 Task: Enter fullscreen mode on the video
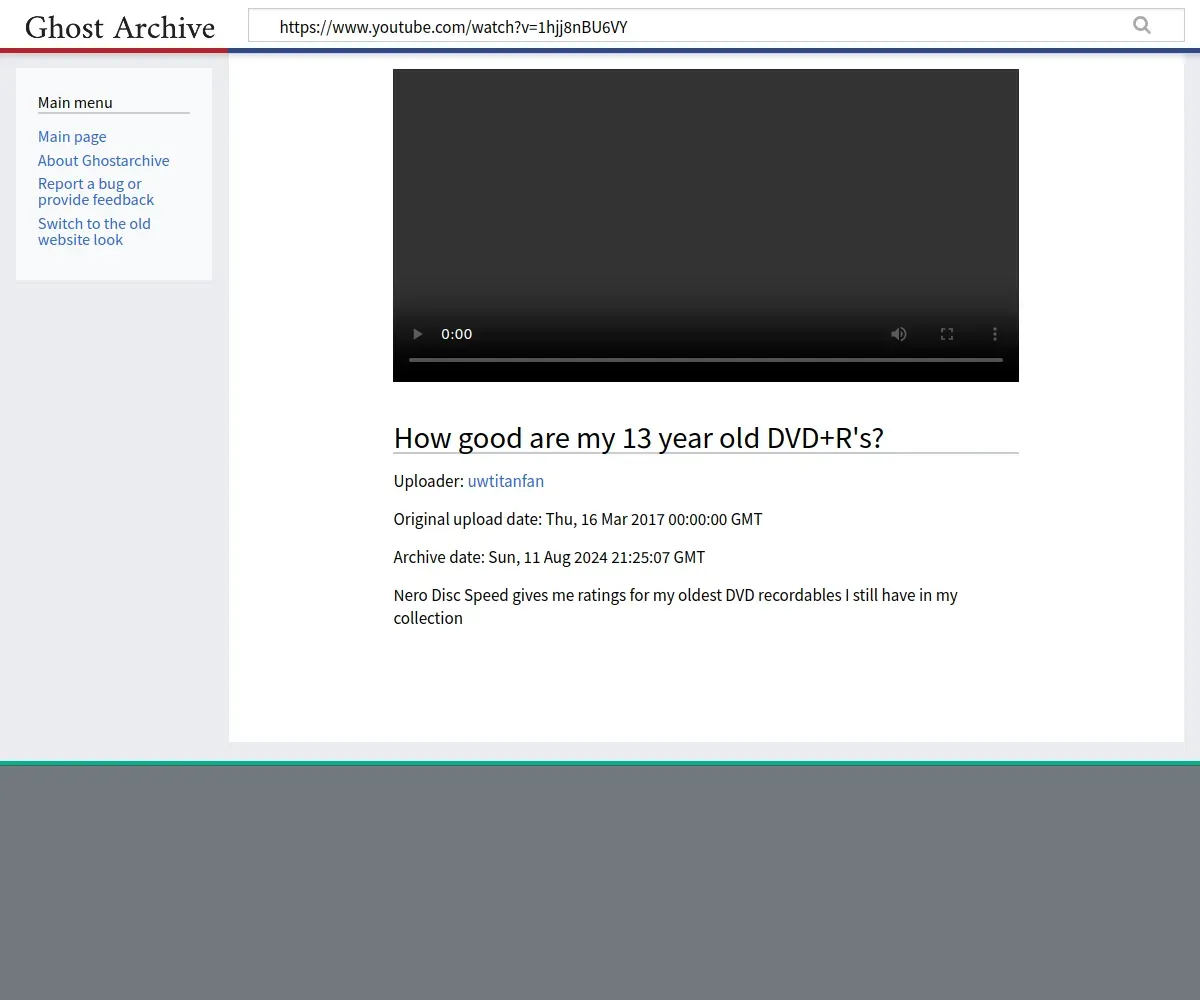pyautogui.click(x=947, y=334)
